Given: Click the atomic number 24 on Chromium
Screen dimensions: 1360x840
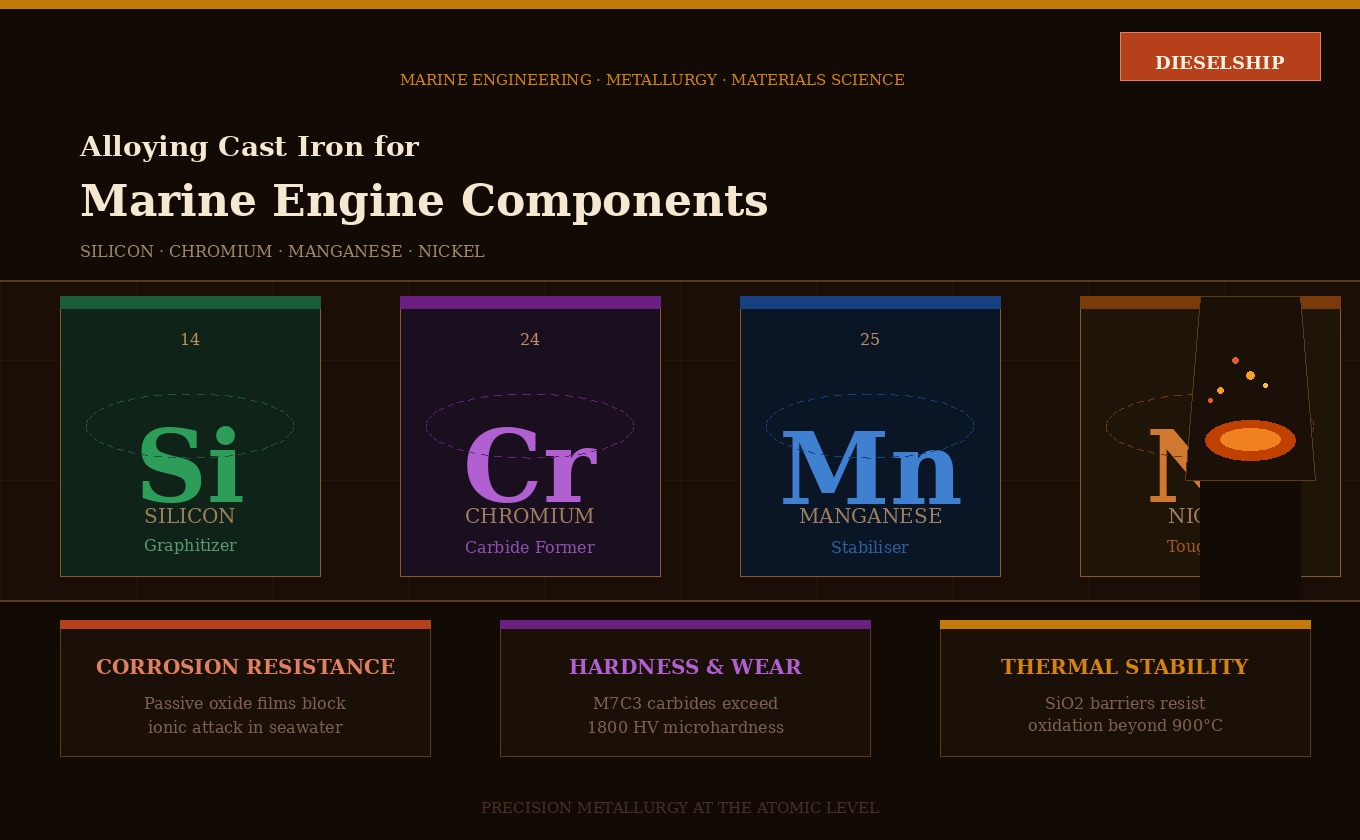Looking at the screenshot, I should coord(530,339).
